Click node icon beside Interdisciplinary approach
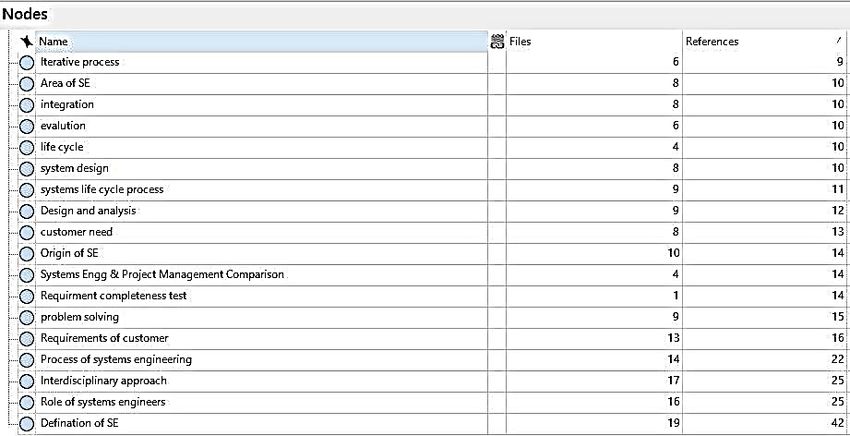Viewport: 850px width, 436px height. pyautogui.click(x=27, y=381)
